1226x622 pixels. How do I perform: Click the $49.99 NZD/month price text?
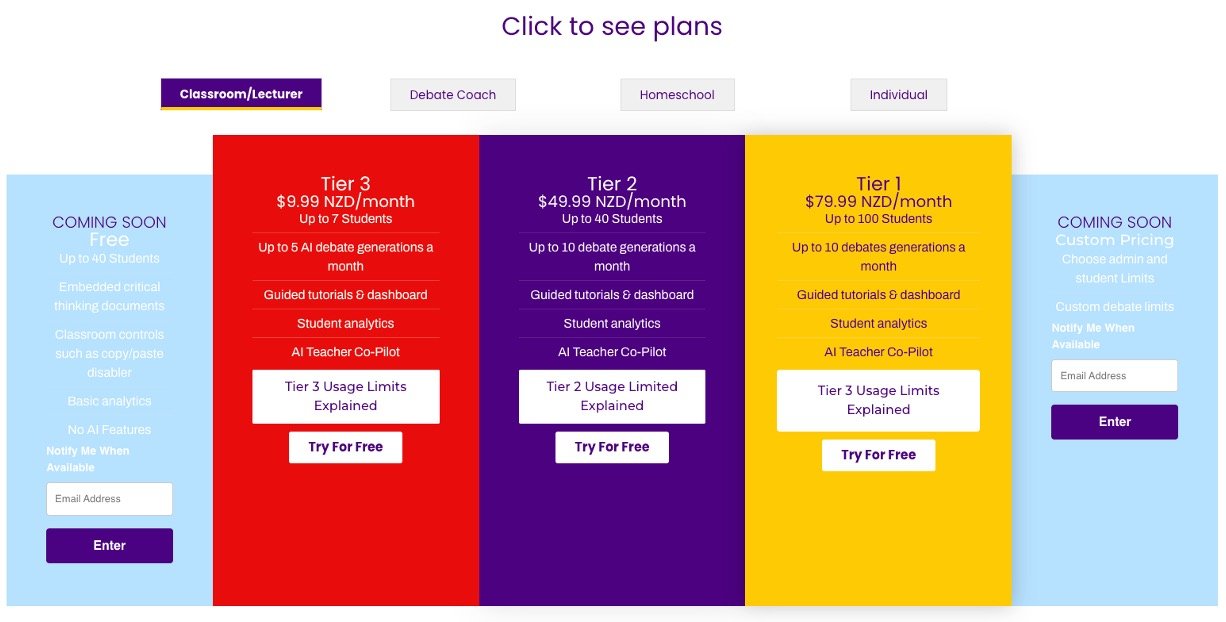612,202
